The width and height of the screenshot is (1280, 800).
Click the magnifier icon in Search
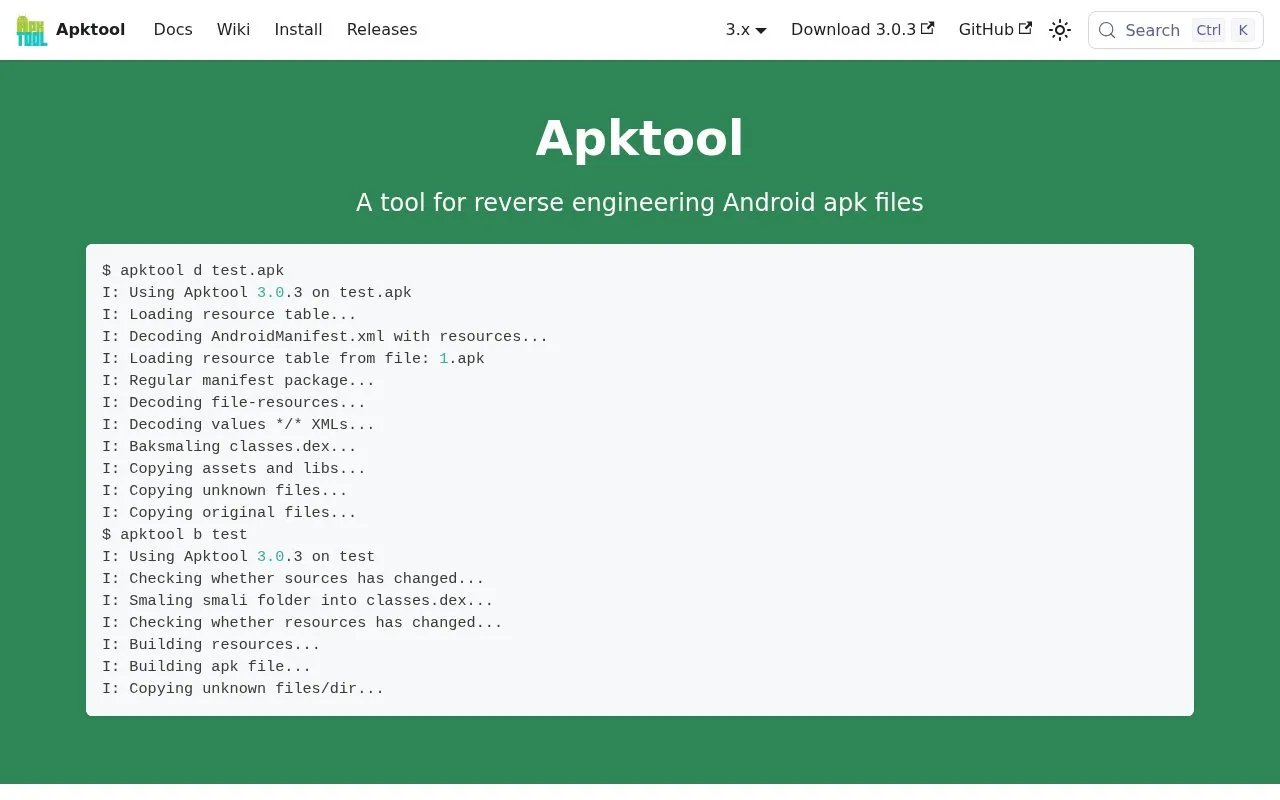(1107, 30)
